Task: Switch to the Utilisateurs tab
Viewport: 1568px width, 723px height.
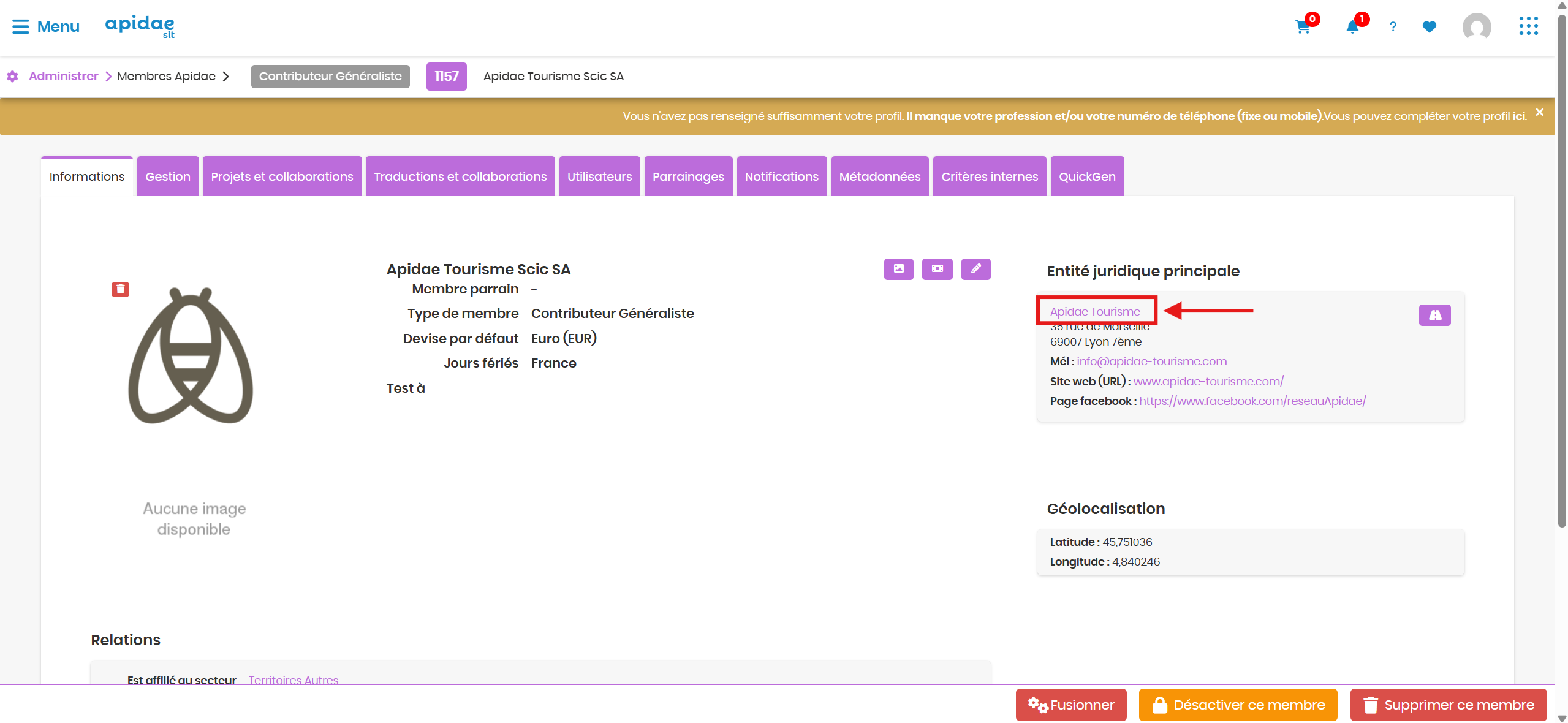Action: pyautogui.click(x=599, y=176)
